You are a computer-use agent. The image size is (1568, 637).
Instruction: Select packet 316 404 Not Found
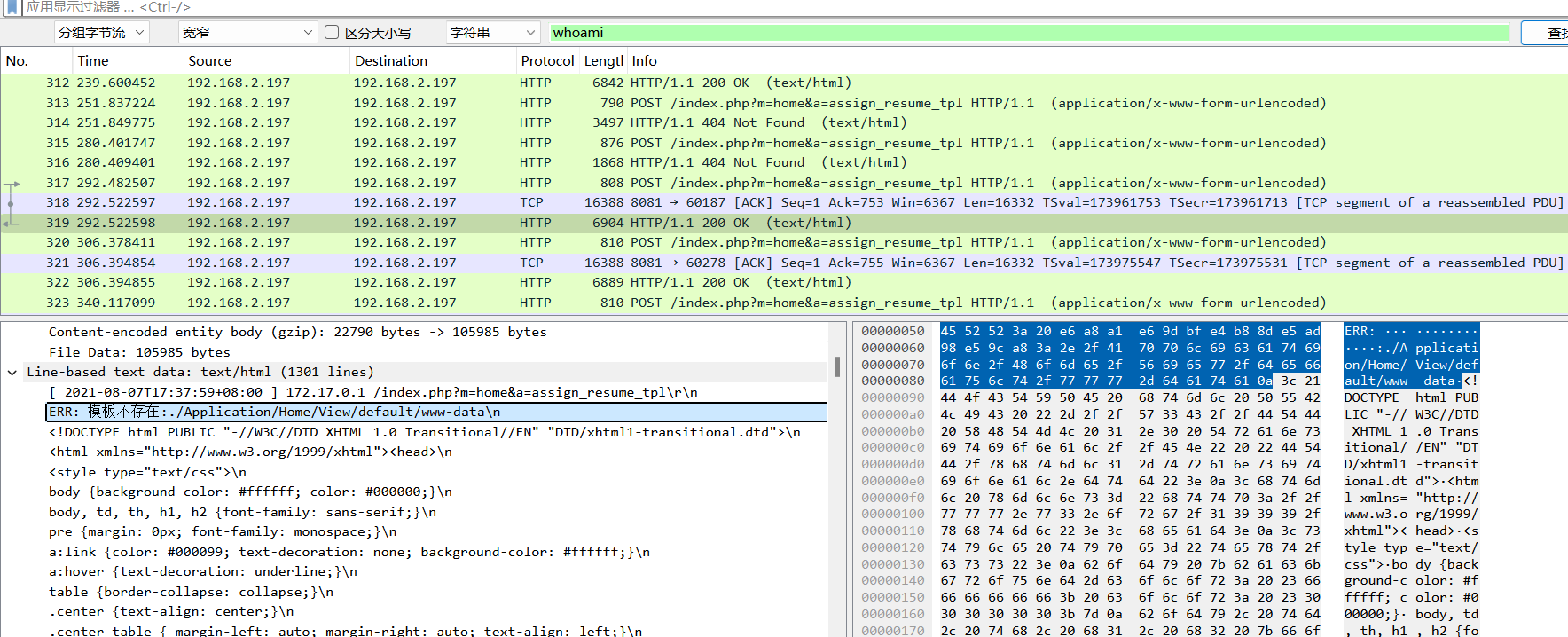pyautogui.click(x=784, y=162)
